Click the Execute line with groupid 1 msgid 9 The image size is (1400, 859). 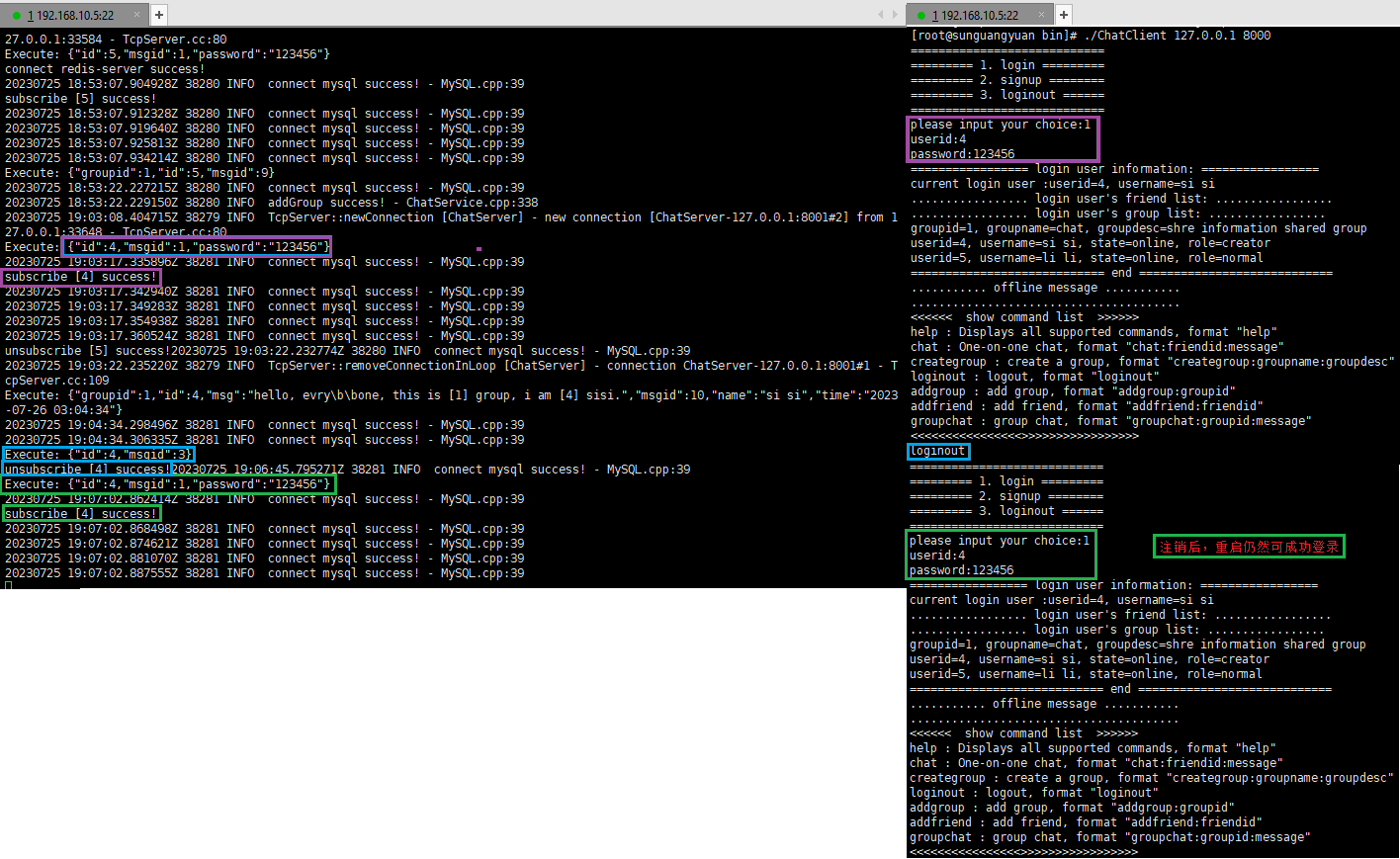pyautogui.click(x=139, y=173)
